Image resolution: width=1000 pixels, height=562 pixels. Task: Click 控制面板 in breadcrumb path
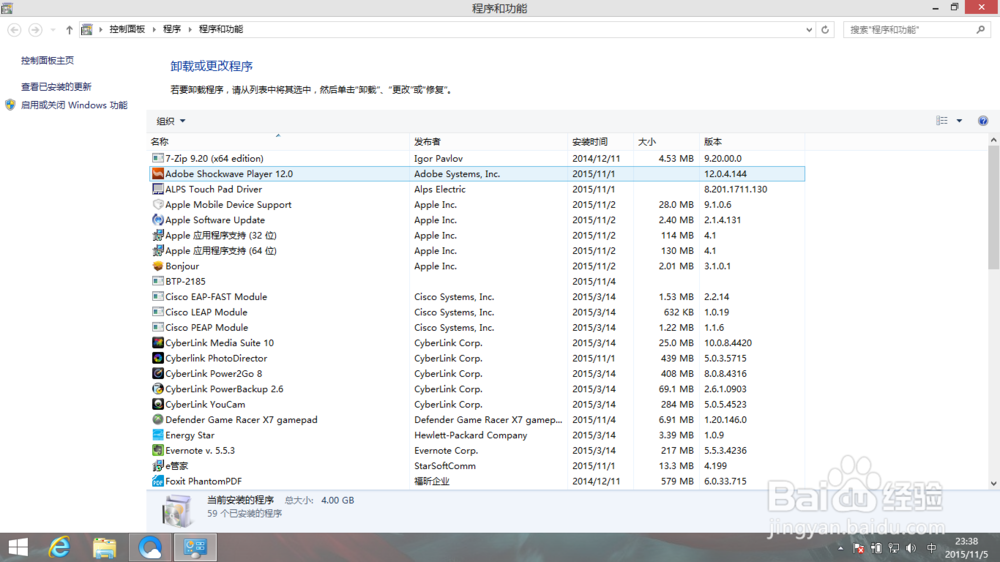tap(127, 29)
